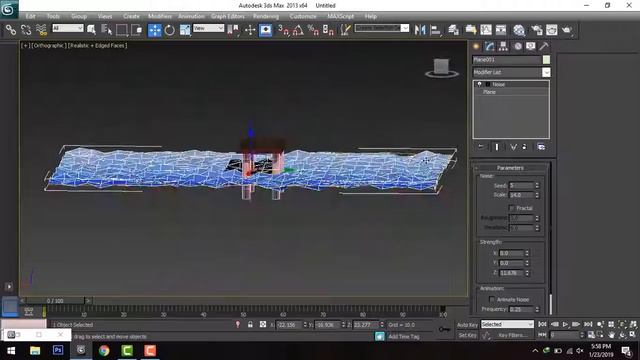Click the teapot Render Production icon
This screenshot has width=640, height=360.
click(567, 30)
